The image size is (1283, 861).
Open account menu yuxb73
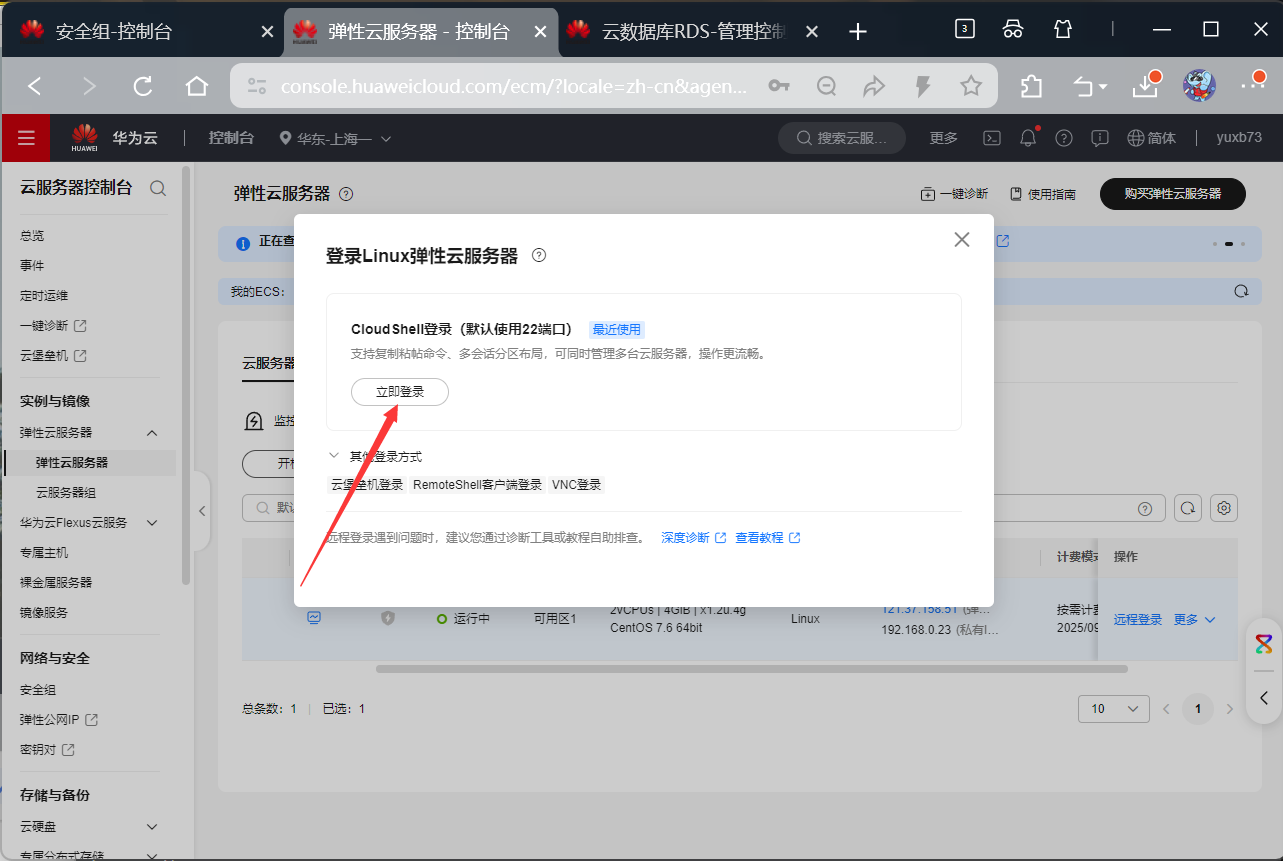click(1239, 138)
